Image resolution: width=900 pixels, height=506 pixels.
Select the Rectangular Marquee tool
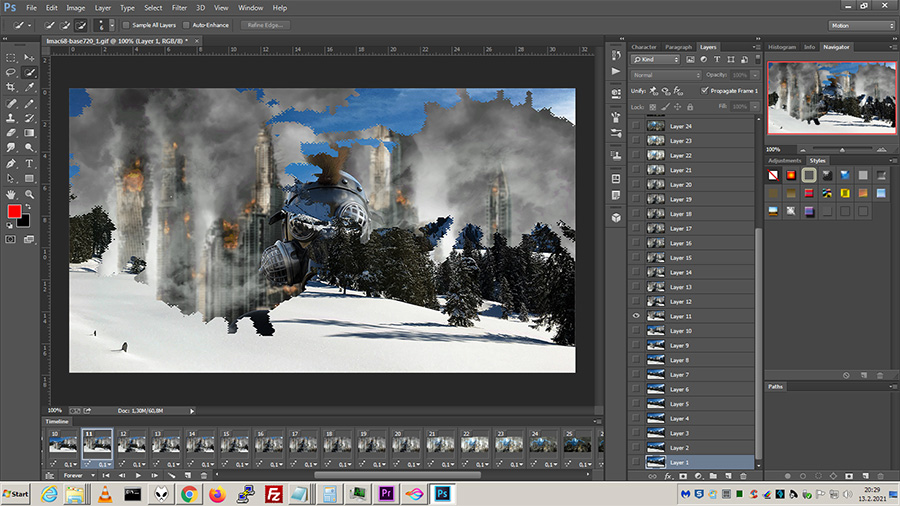pos(11,57)
